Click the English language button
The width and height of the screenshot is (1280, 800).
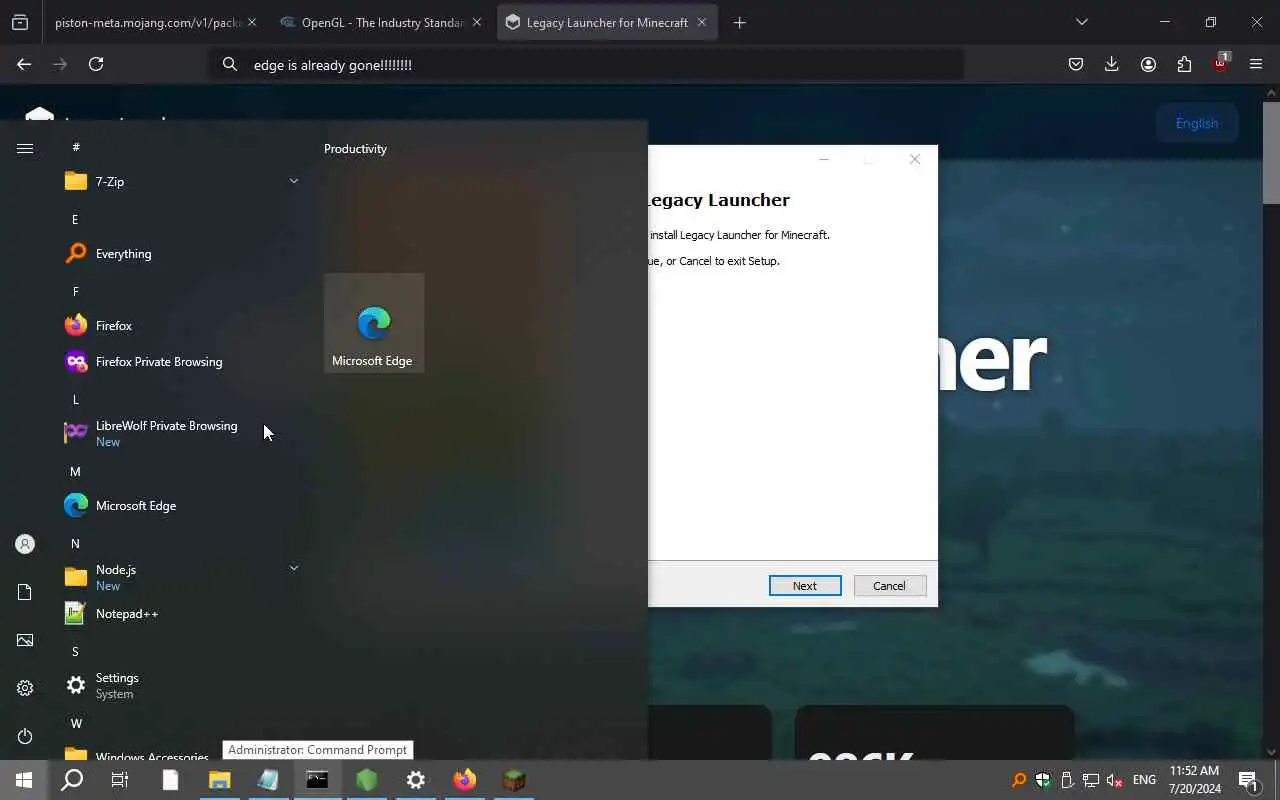click(x=1197, y=123)
